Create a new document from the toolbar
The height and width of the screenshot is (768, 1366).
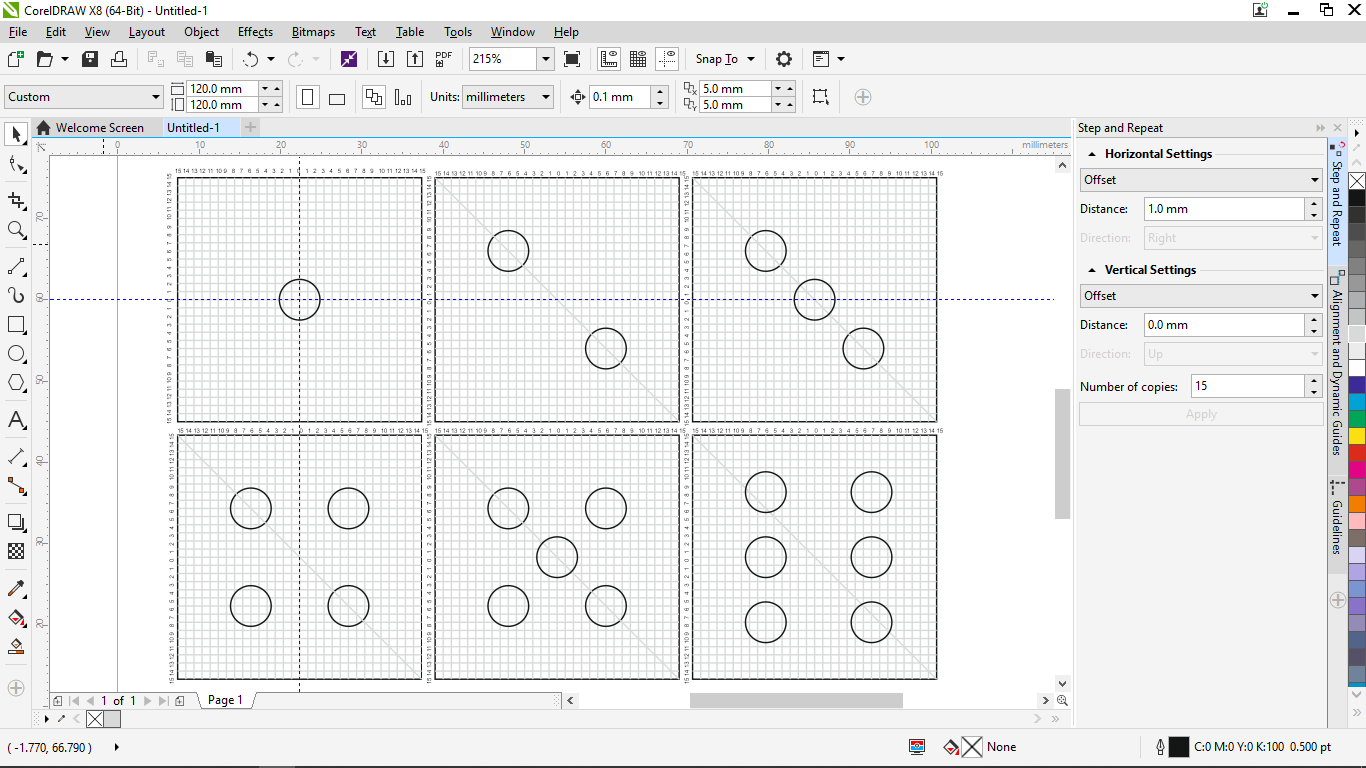pyautogui.click(x=16, y=59)
